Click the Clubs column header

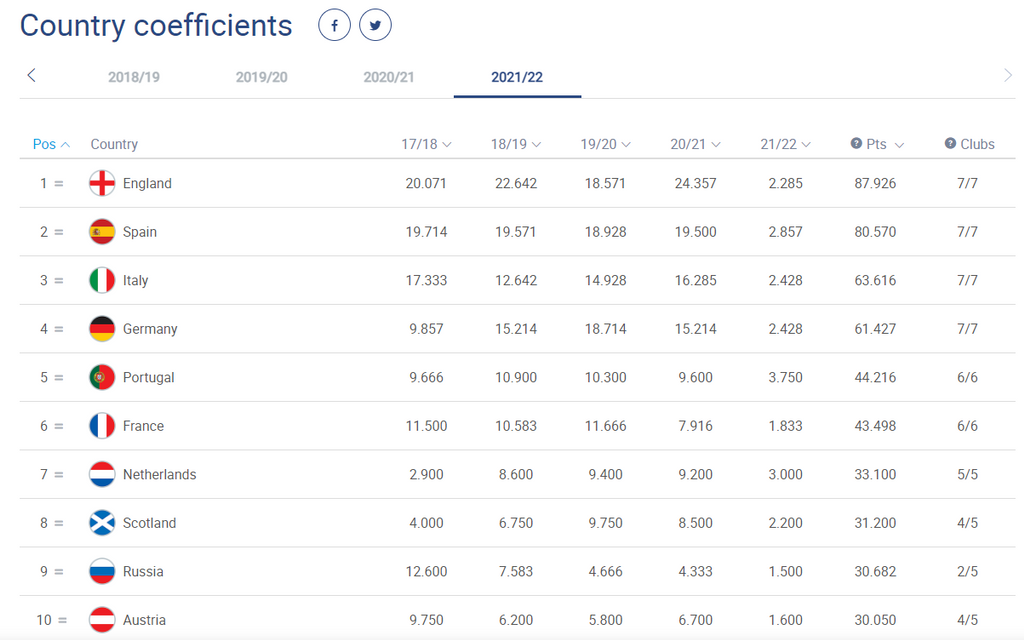(977, 144)
